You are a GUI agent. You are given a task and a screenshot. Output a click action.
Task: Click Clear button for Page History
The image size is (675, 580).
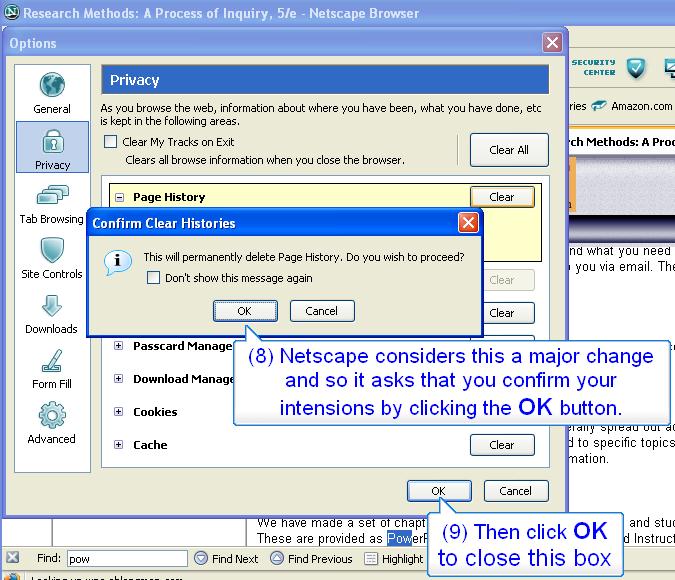[x=502, y=197]
